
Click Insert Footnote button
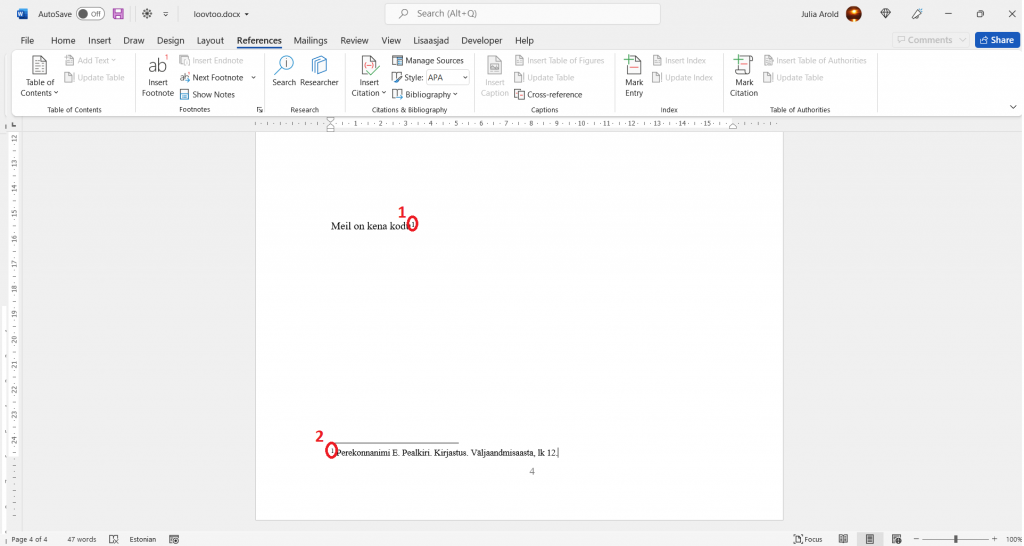pos(157,76)
